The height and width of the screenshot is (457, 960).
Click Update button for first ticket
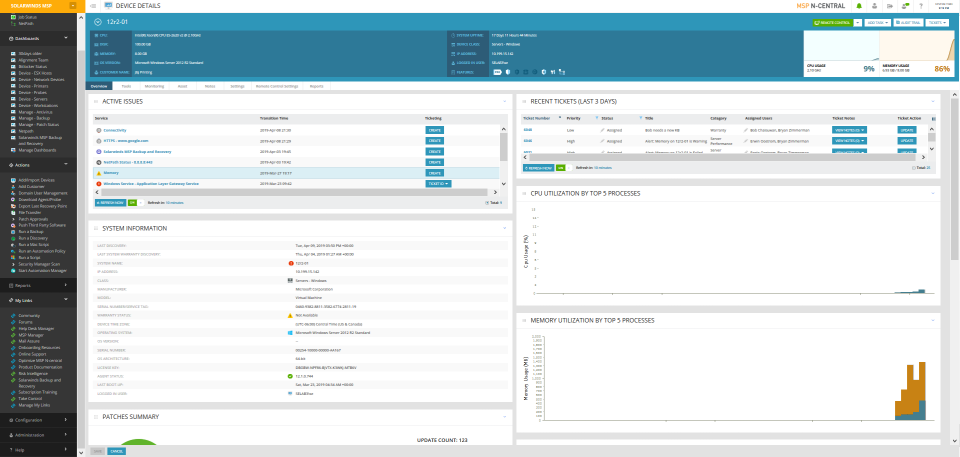click(x=907, y=130)
